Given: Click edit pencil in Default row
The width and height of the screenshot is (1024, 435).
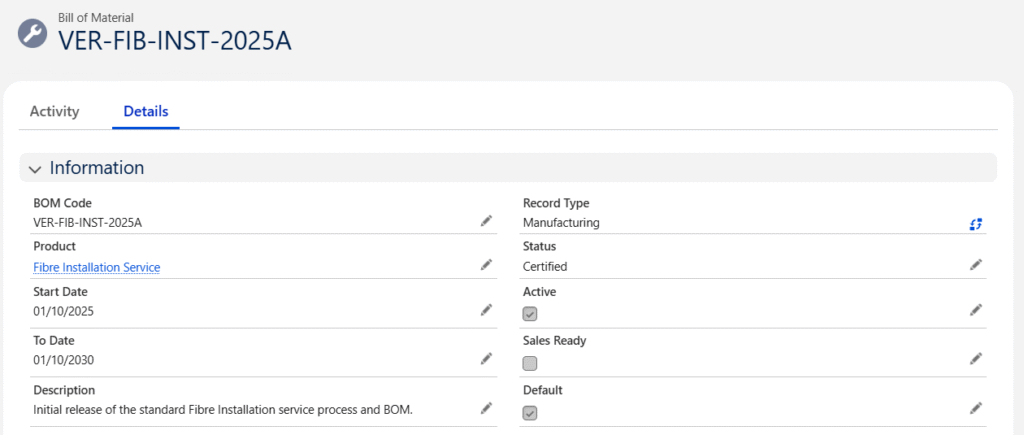Looking at the screenshot, I should tap(976, 407).
